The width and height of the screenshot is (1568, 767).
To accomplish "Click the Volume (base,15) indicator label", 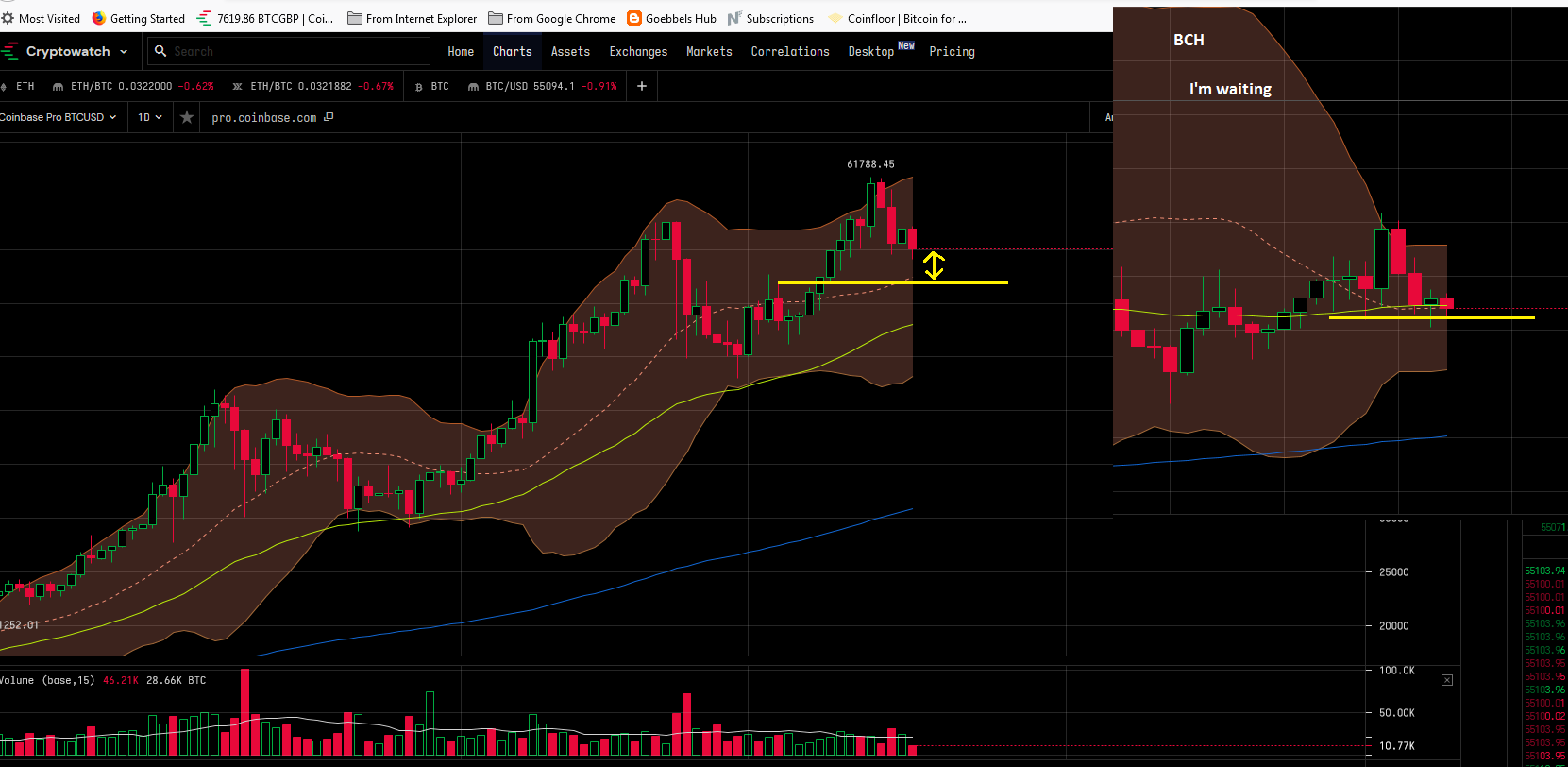I will 48,680.
